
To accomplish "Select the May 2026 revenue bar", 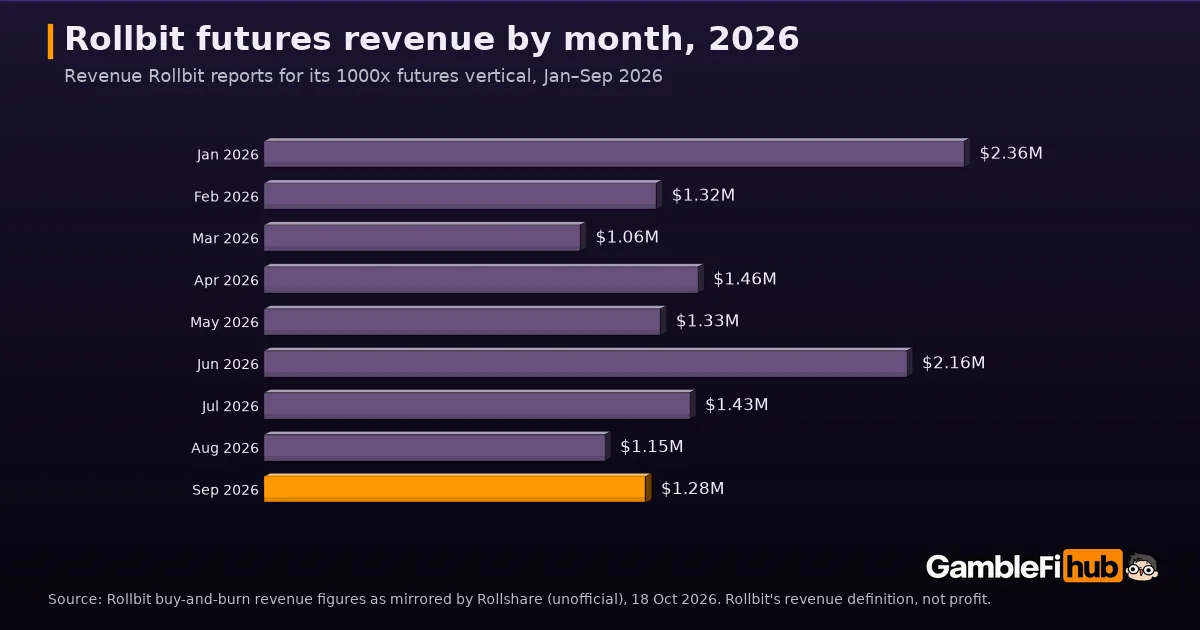I will tap(465, 321).
